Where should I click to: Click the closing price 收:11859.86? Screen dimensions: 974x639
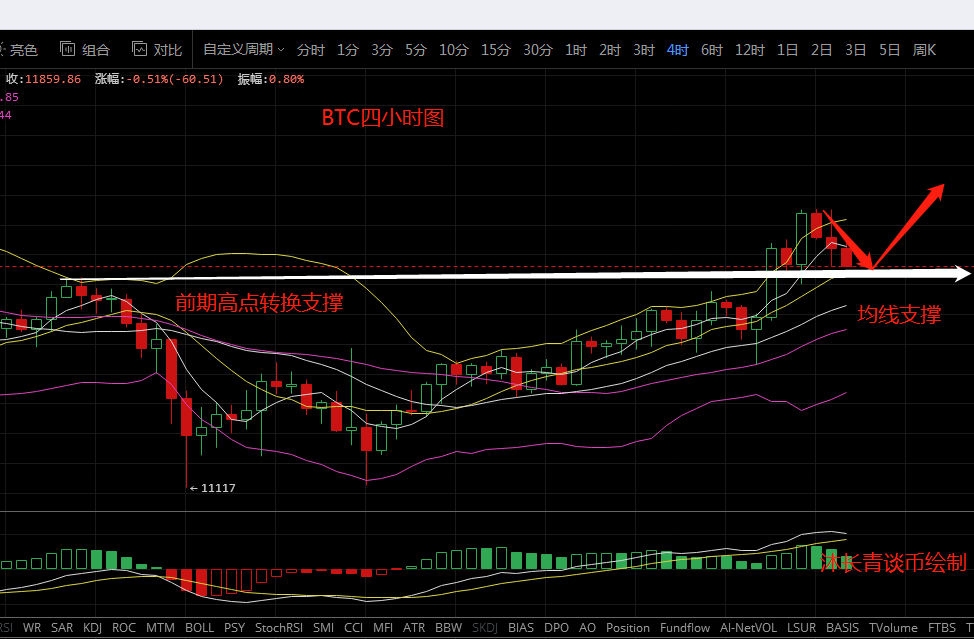pyautogui.click(x=43, y=79)
